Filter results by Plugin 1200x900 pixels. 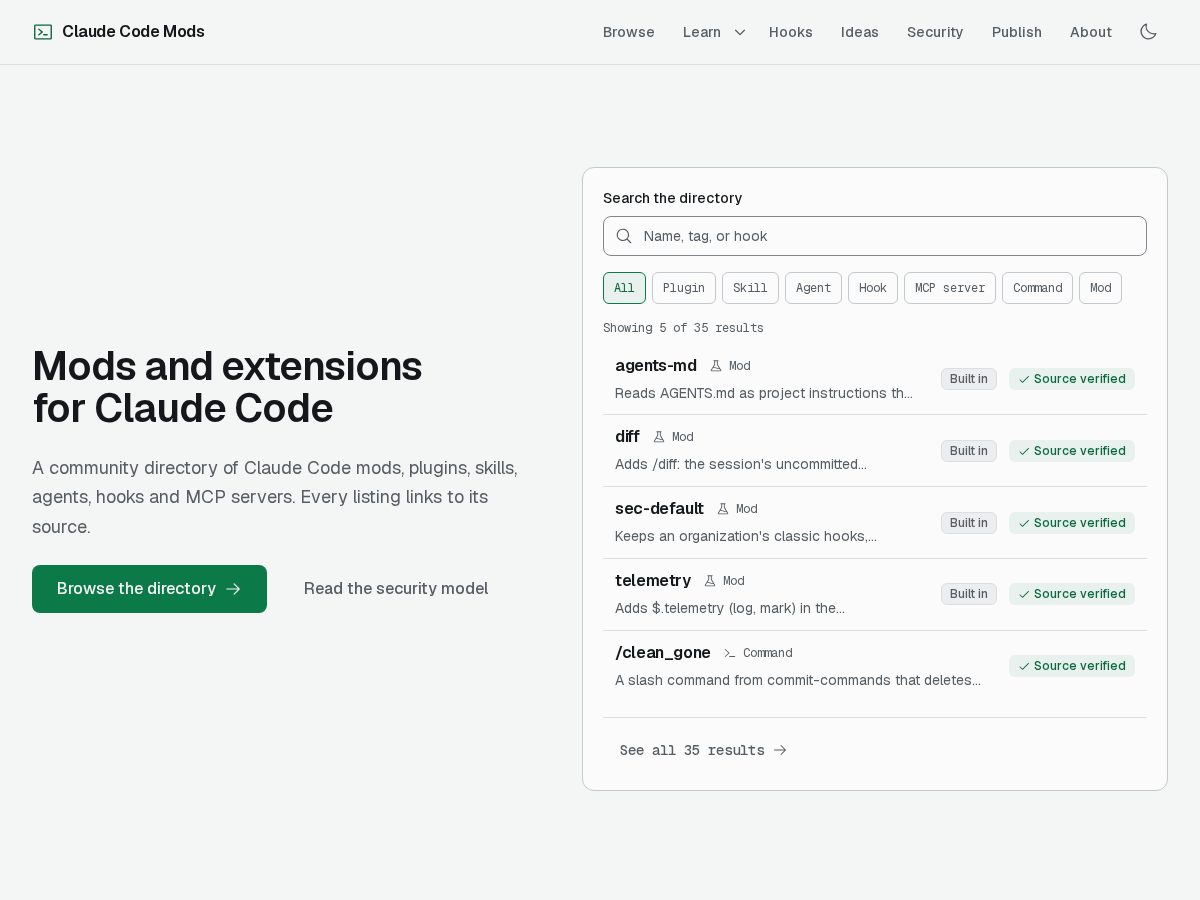click(x=684, y=288)
